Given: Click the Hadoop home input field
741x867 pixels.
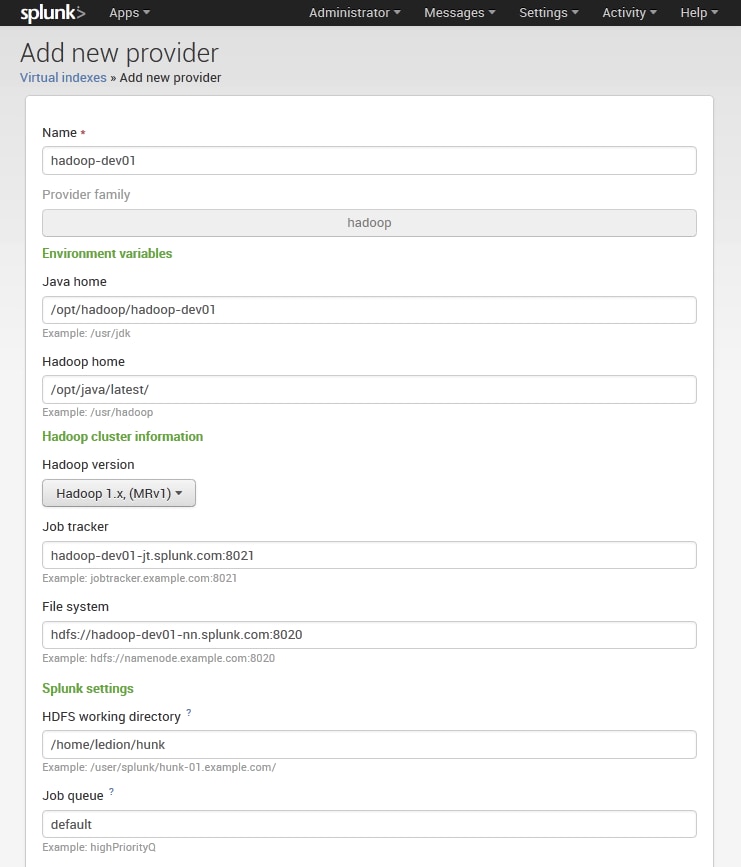Looking at the screenshot, I should [x=369, y=389].
